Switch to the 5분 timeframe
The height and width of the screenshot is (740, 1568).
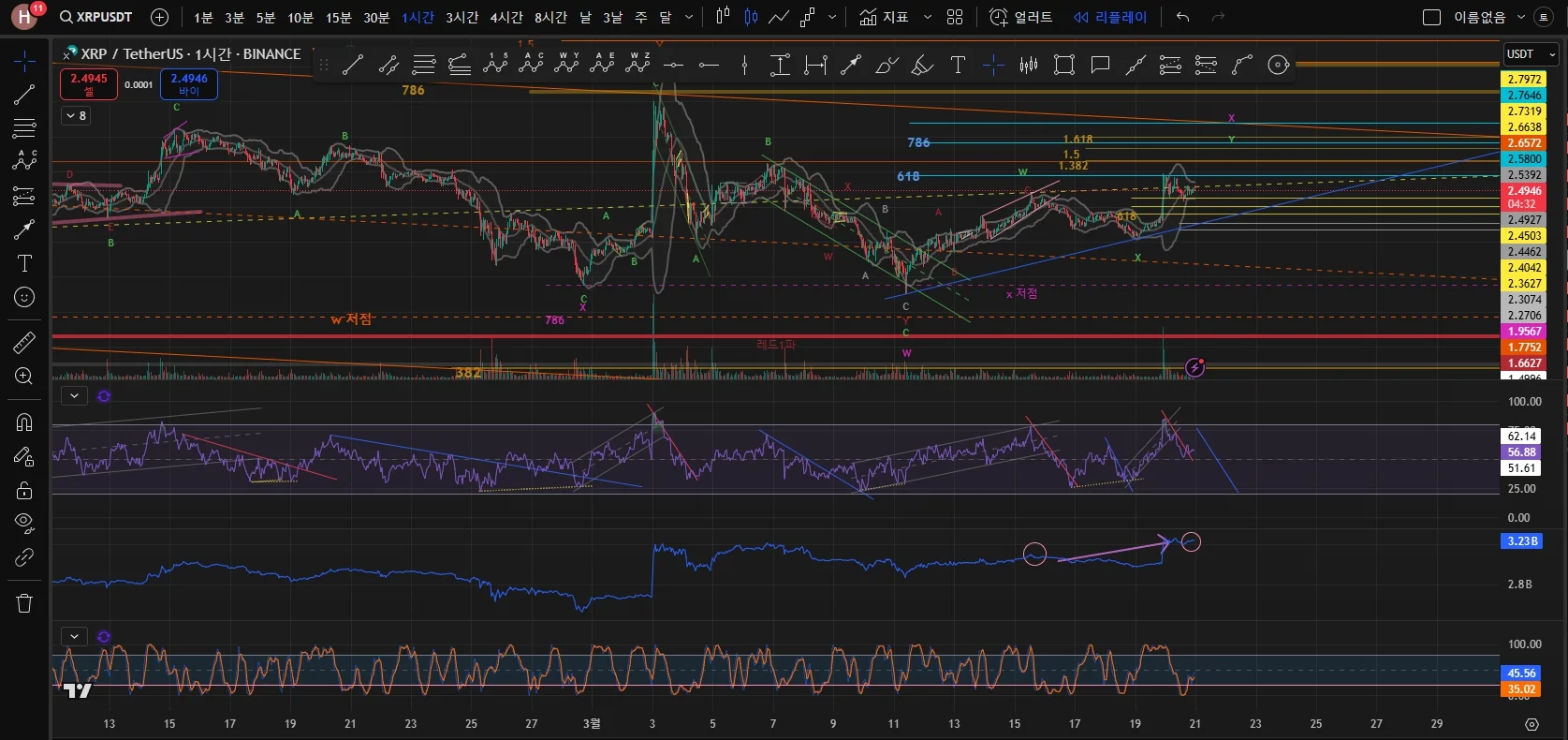266,18
